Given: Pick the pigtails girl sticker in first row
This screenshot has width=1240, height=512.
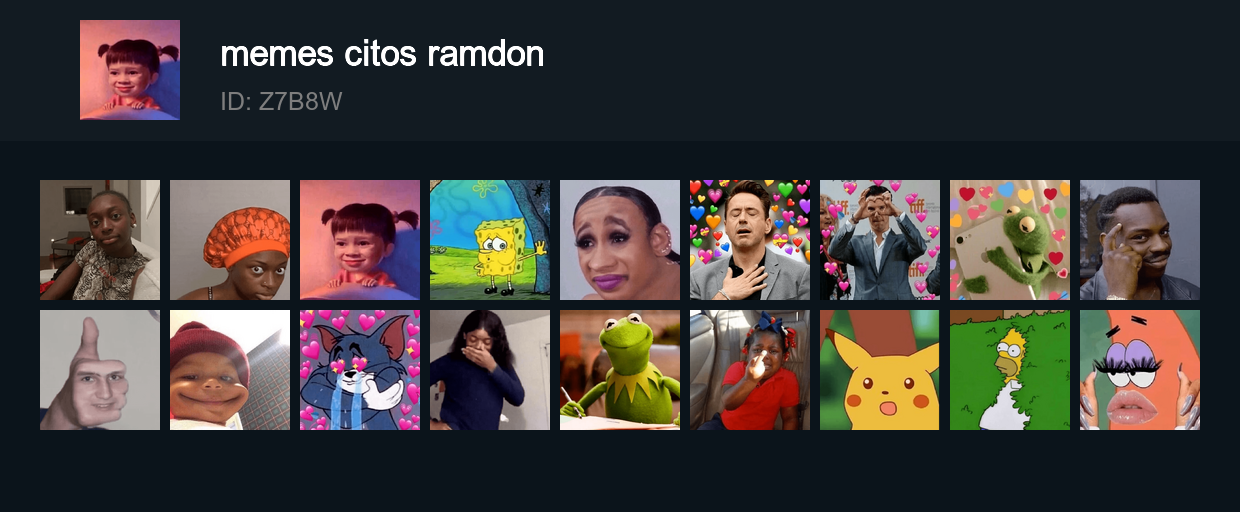Looking at the screenshot, I should point(360,240).
